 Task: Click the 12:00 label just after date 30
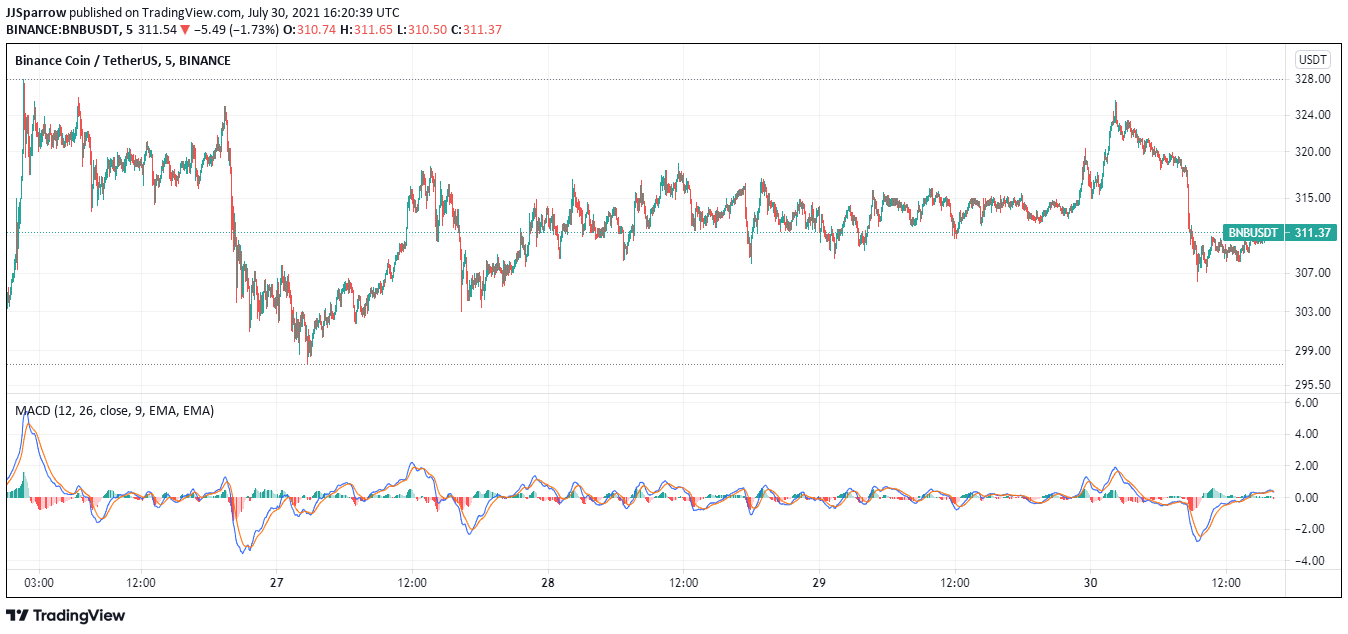click(x=1226, y=583)
